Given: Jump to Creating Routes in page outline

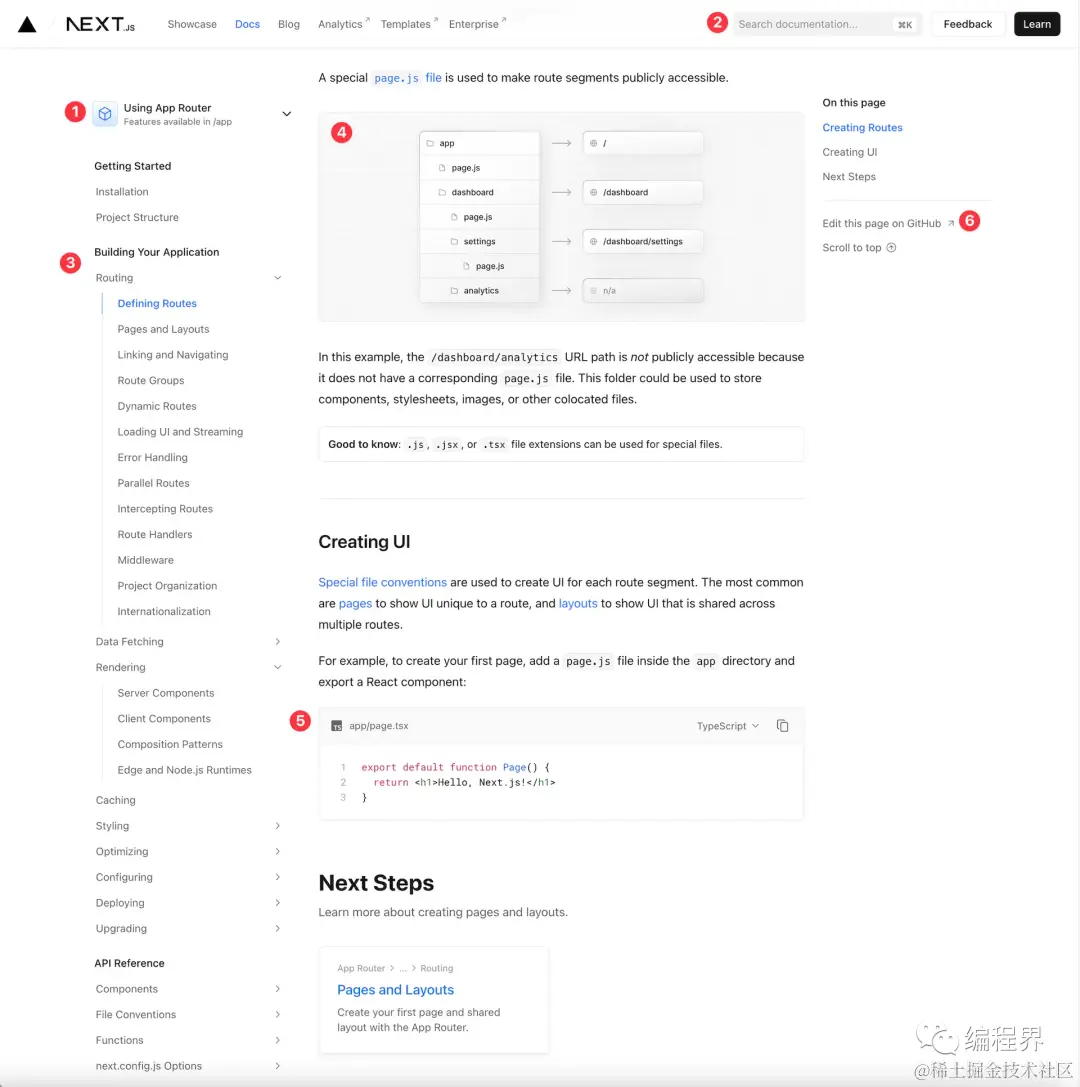Looking at the screenshot, I should pos(862,128).
